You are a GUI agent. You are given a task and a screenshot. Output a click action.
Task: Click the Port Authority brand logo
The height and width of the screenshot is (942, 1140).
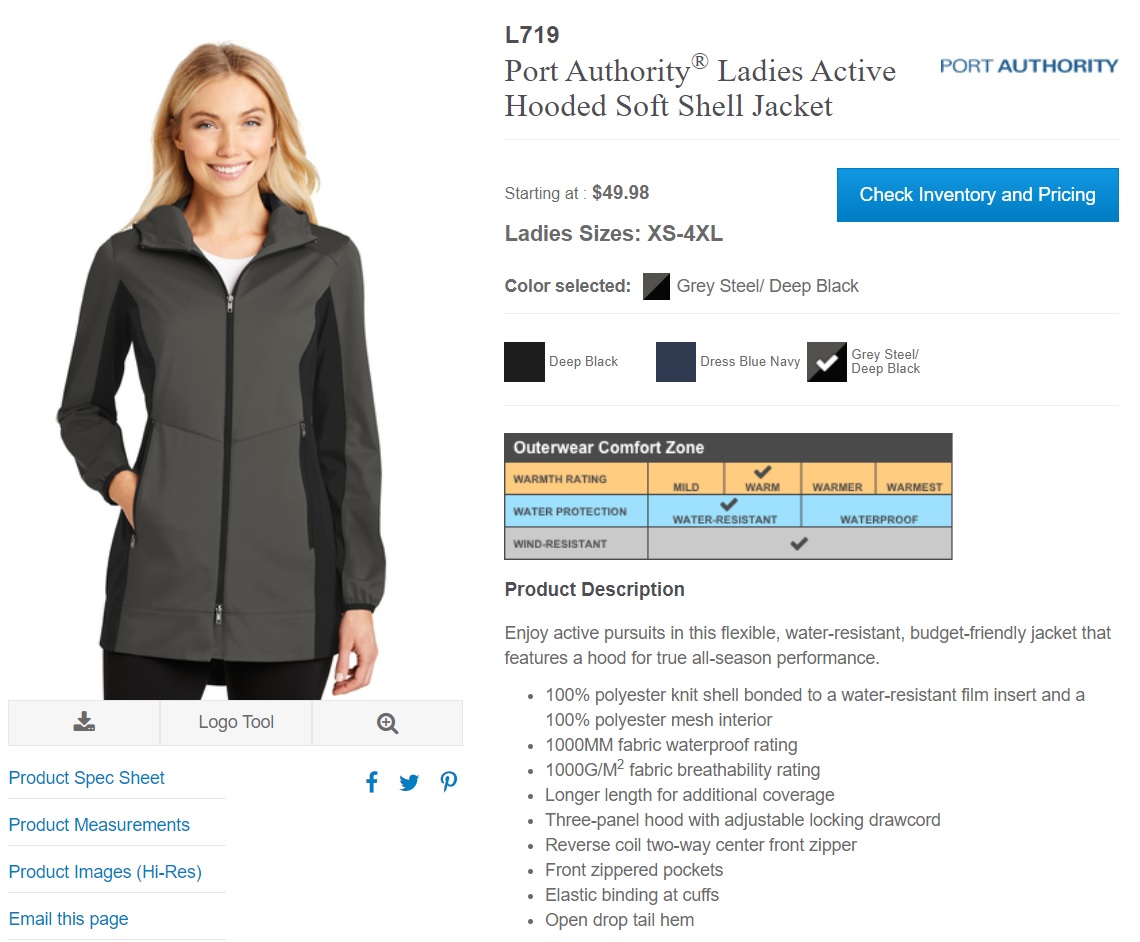pos(1029,66)
